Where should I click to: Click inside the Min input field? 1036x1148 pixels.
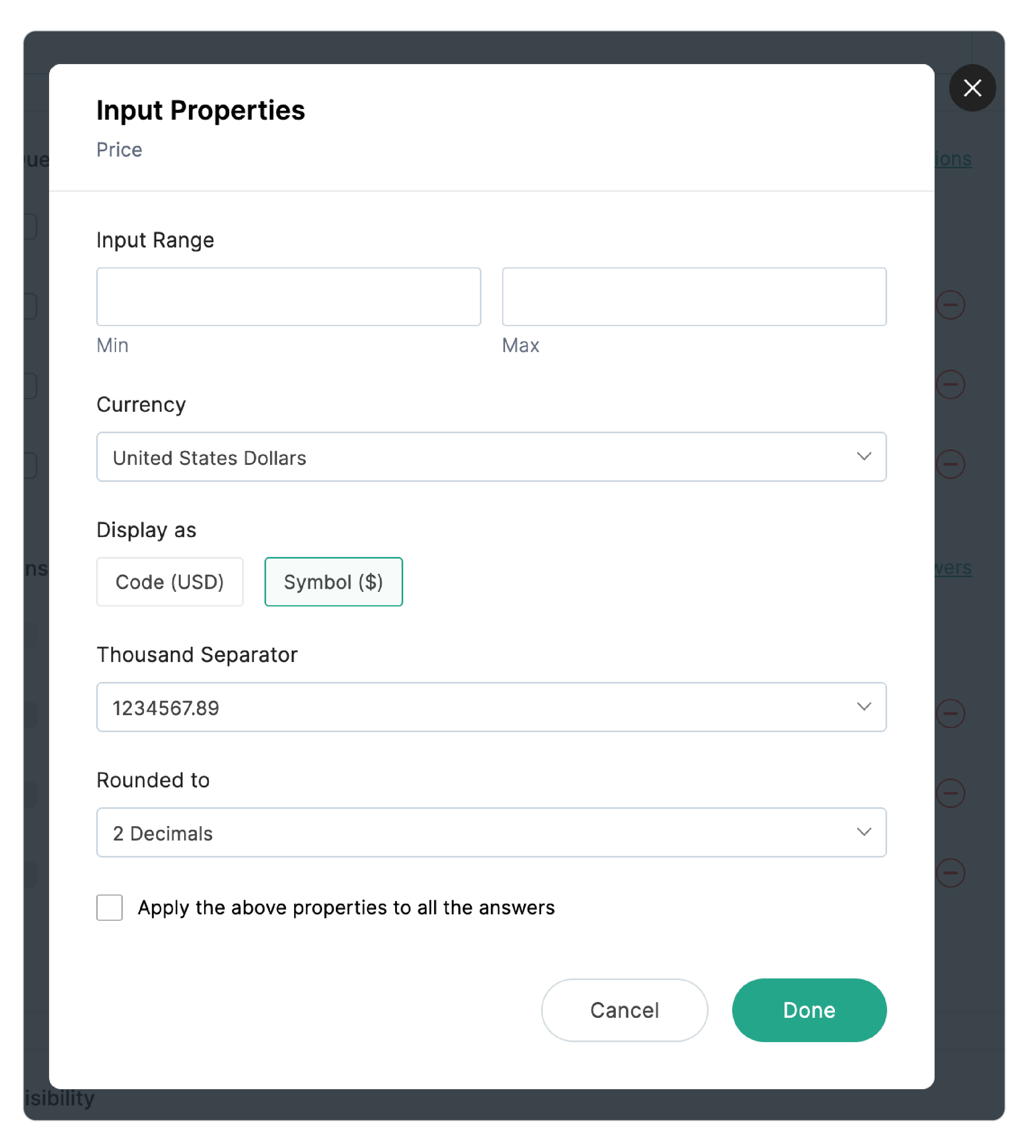(288, 297)
